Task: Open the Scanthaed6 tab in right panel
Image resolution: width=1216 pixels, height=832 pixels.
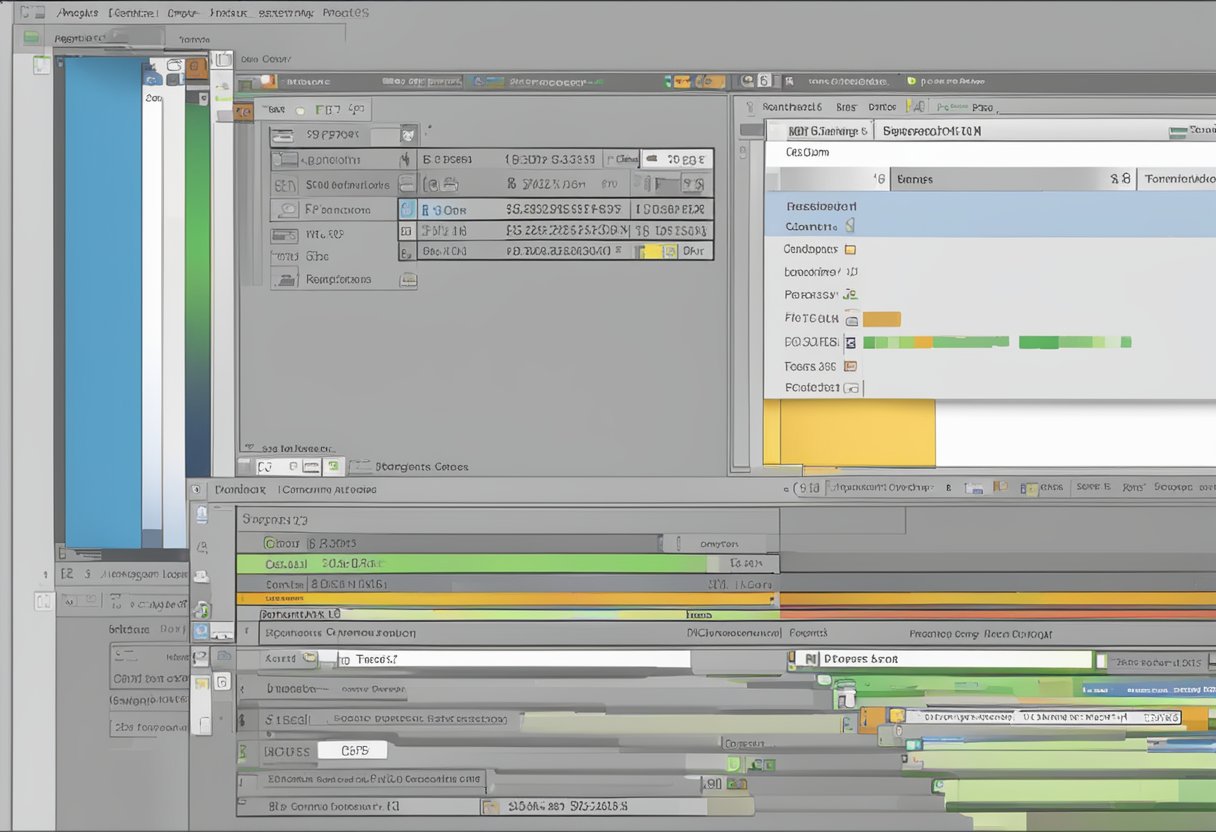Action: pyautogui.click(x=791, y=107)
